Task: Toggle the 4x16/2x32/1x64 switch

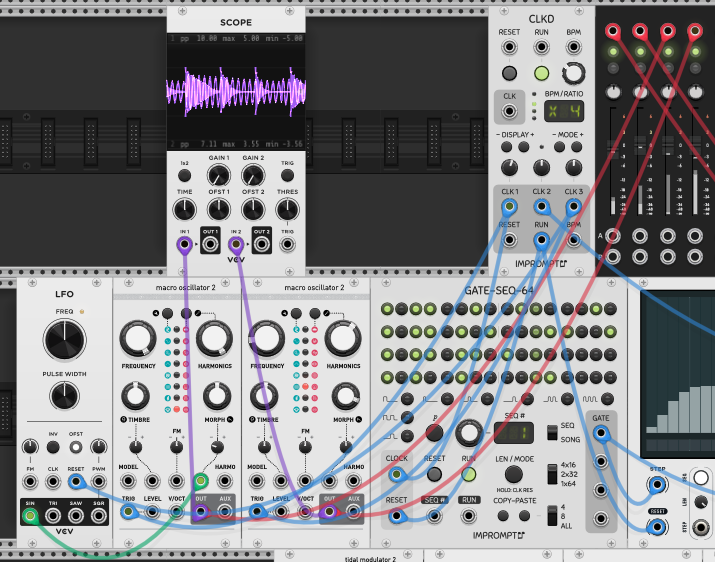Action: coord(552,475)
